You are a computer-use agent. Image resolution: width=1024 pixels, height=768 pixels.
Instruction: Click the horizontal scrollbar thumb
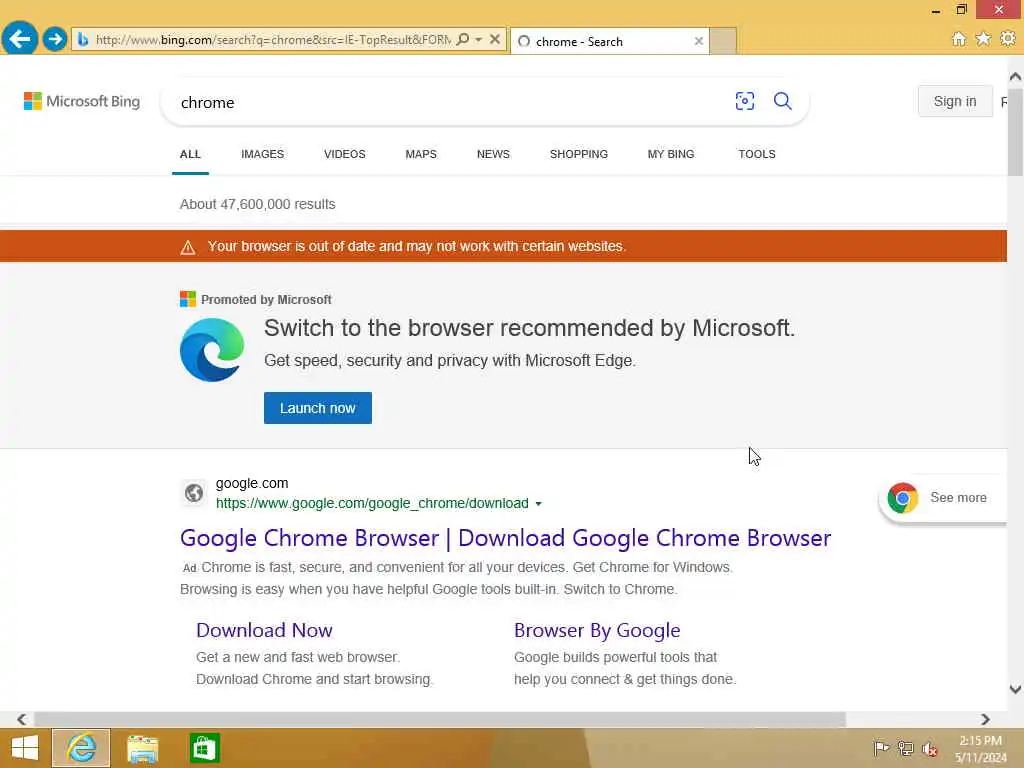[440, 719]
